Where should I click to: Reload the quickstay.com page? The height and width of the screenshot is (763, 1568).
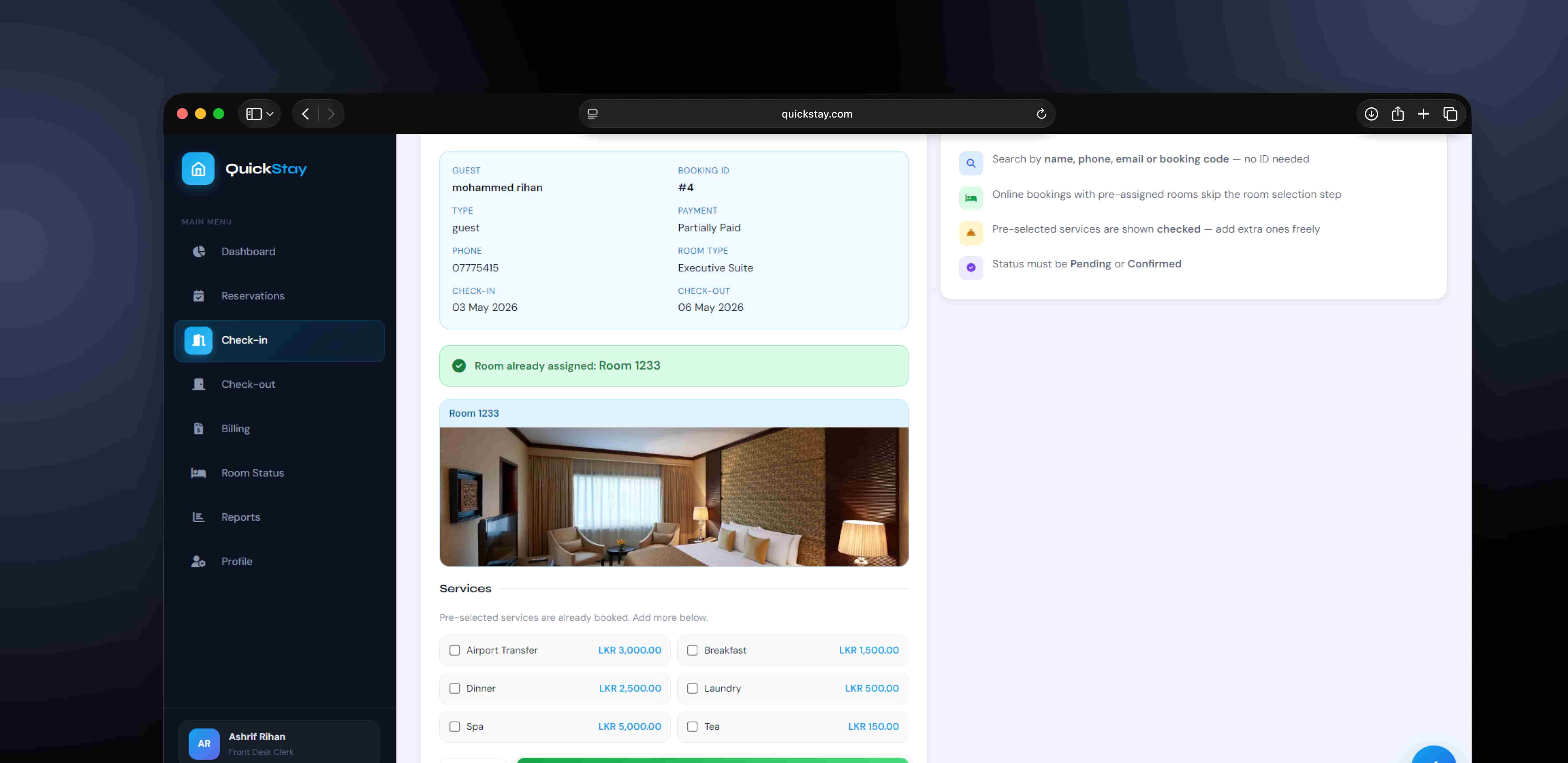(x=1041, y=114)
